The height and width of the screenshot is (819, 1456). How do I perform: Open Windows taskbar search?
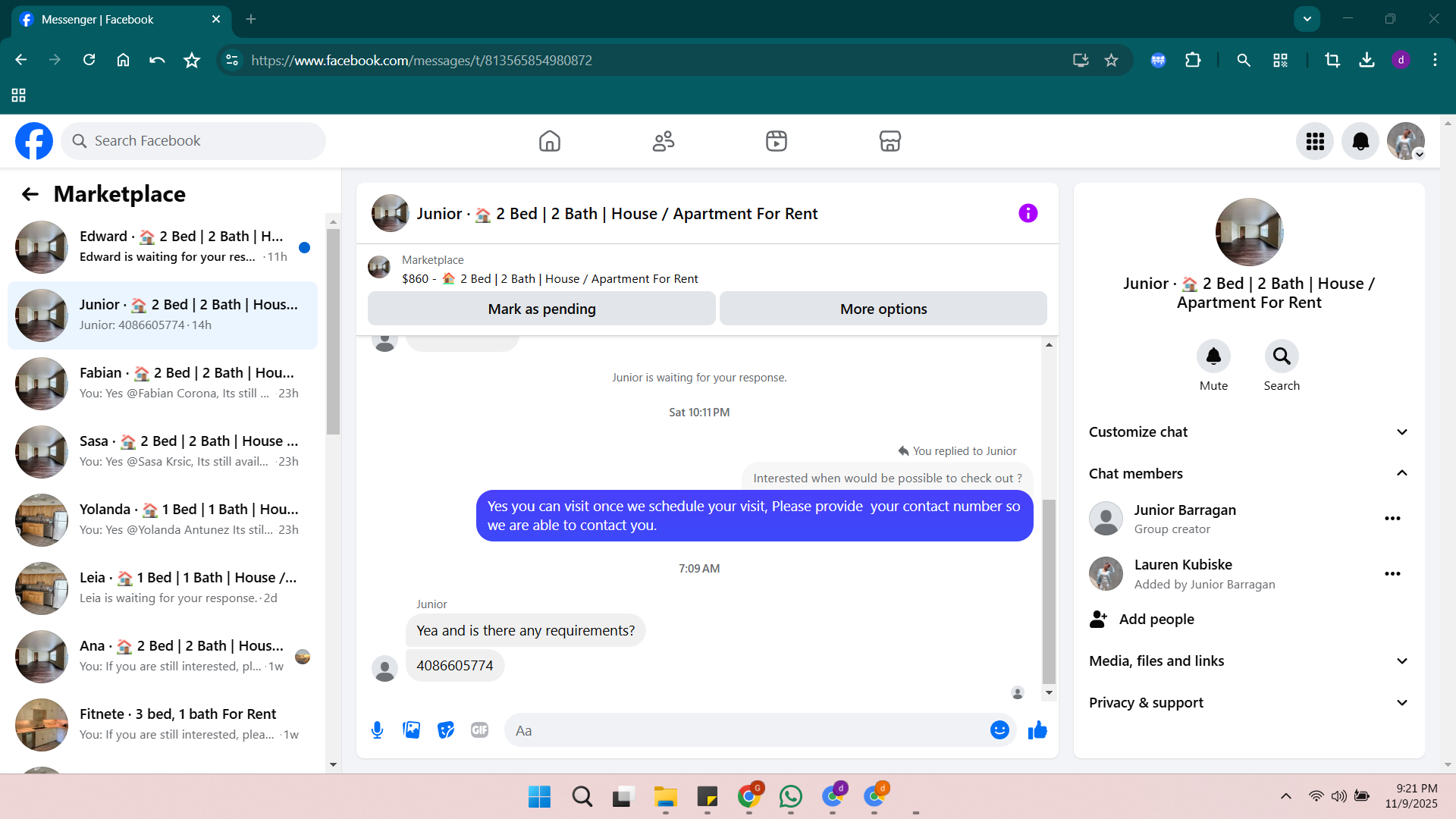click(x=582, y=796)
